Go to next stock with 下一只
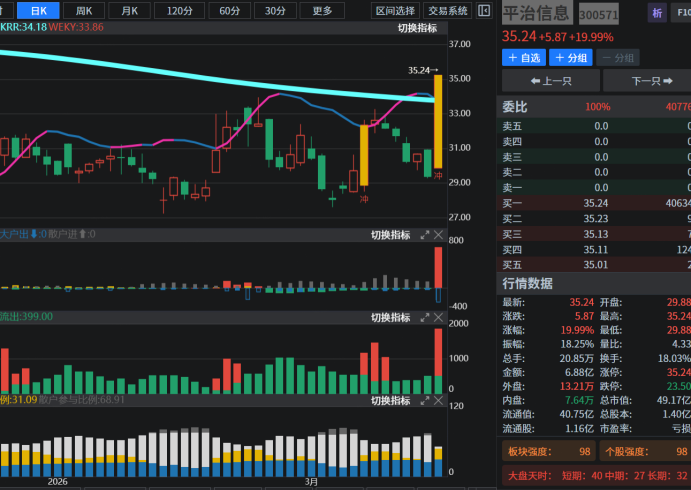The height and width of the screenshot is (490, 691). pos(651,81)
